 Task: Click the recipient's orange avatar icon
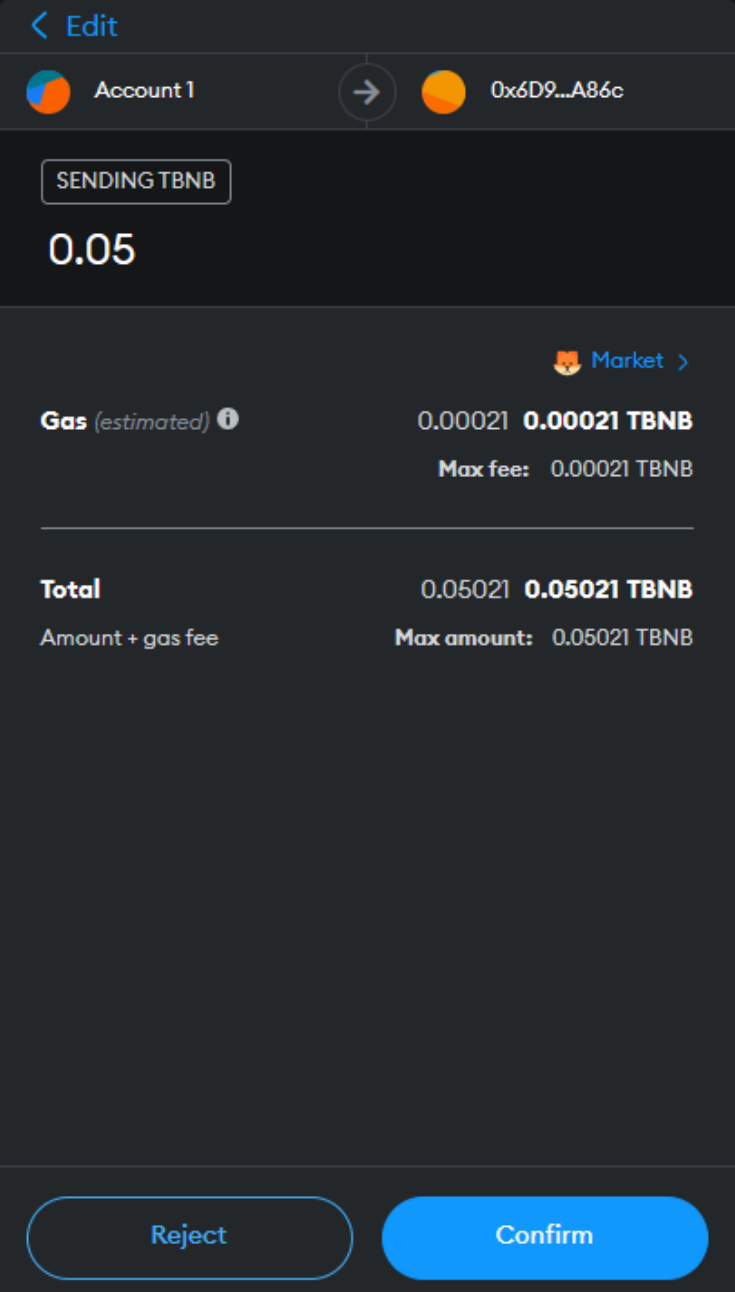(443, 92)
